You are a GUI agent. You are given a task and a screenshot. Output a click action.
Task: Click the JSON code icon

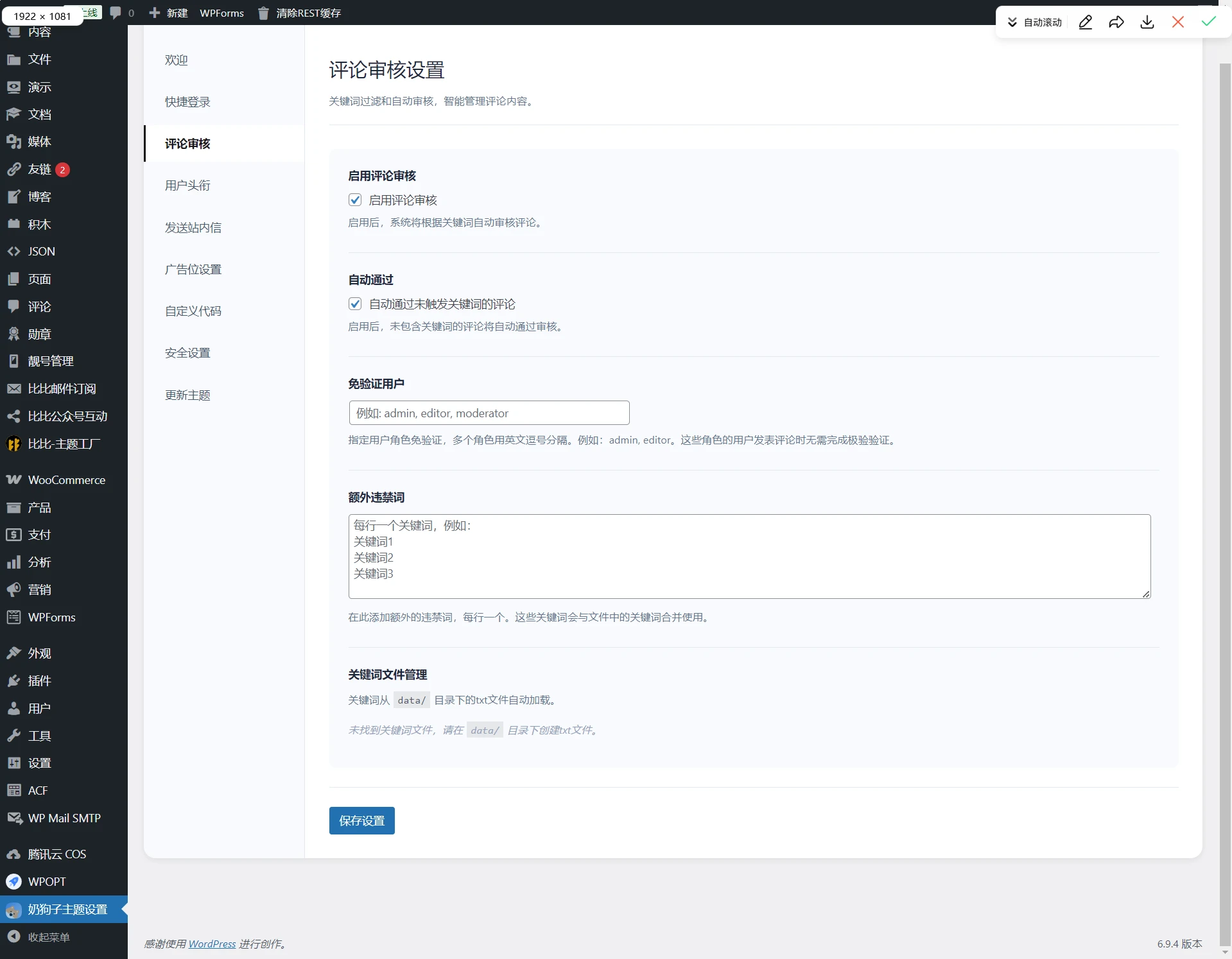(13, 252)
